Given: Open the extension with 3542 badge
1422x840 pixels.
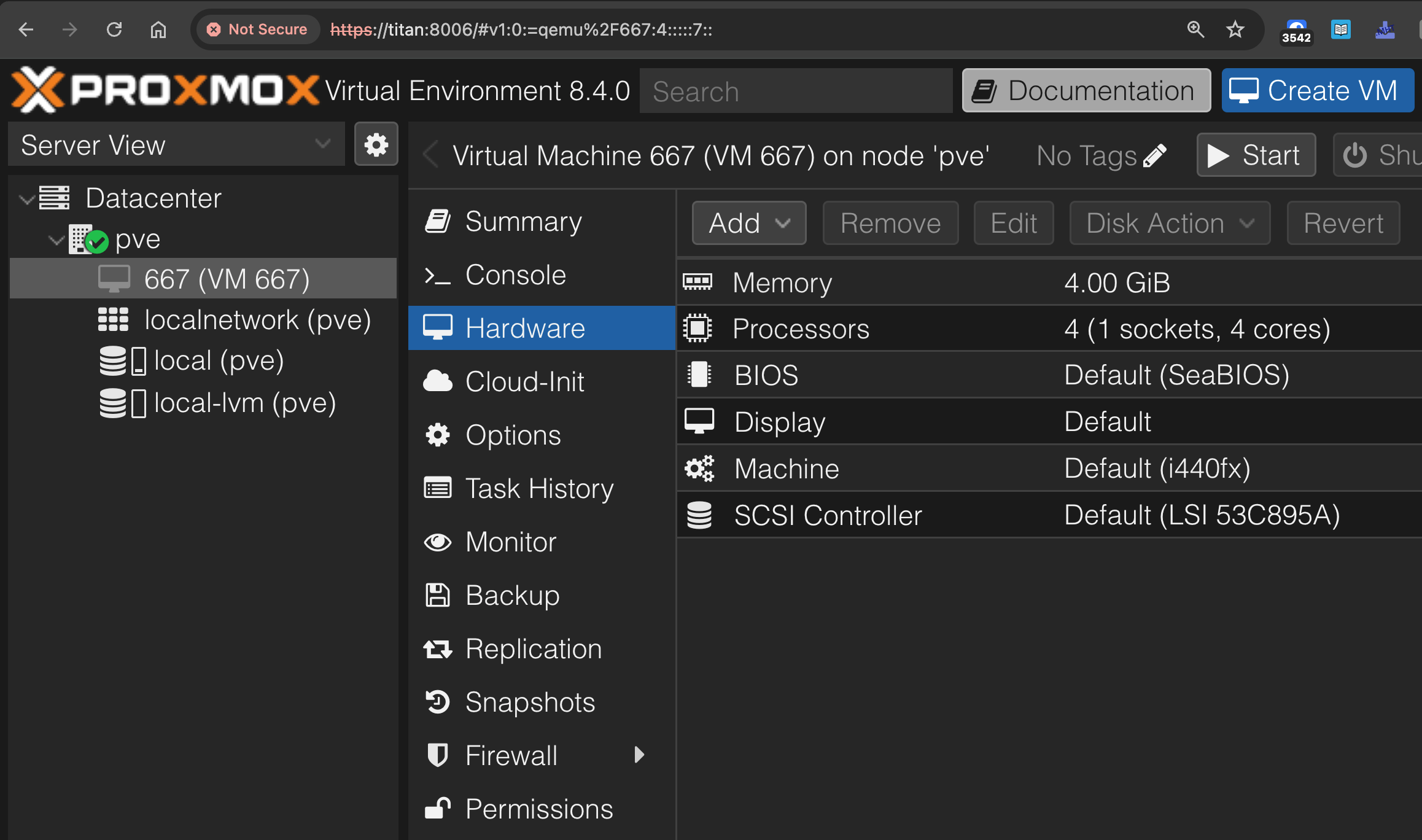Looking at the screenshot, I should 1296,31.
